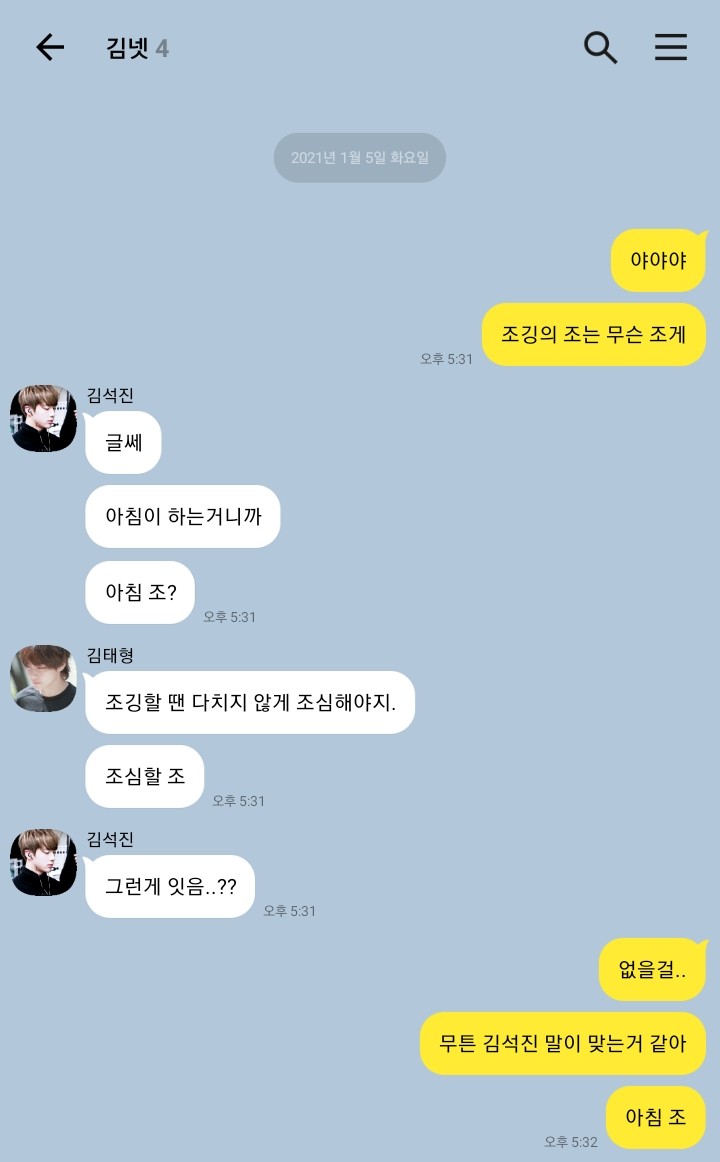Tap message 조깅할 땐 다치지 않게 조심해야지.
The height and width of the screenshot is (1162, 720).
pyautogui.click(x=250, y=703)
